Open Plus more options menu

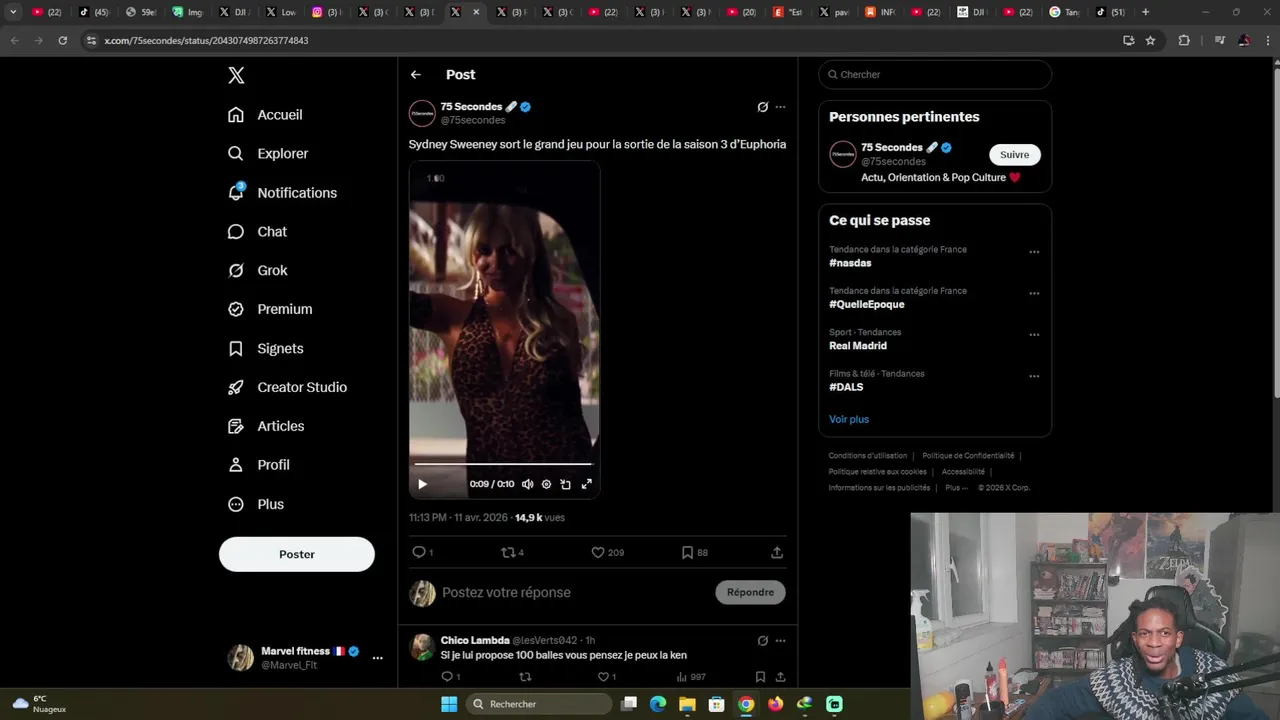[255, 504]
